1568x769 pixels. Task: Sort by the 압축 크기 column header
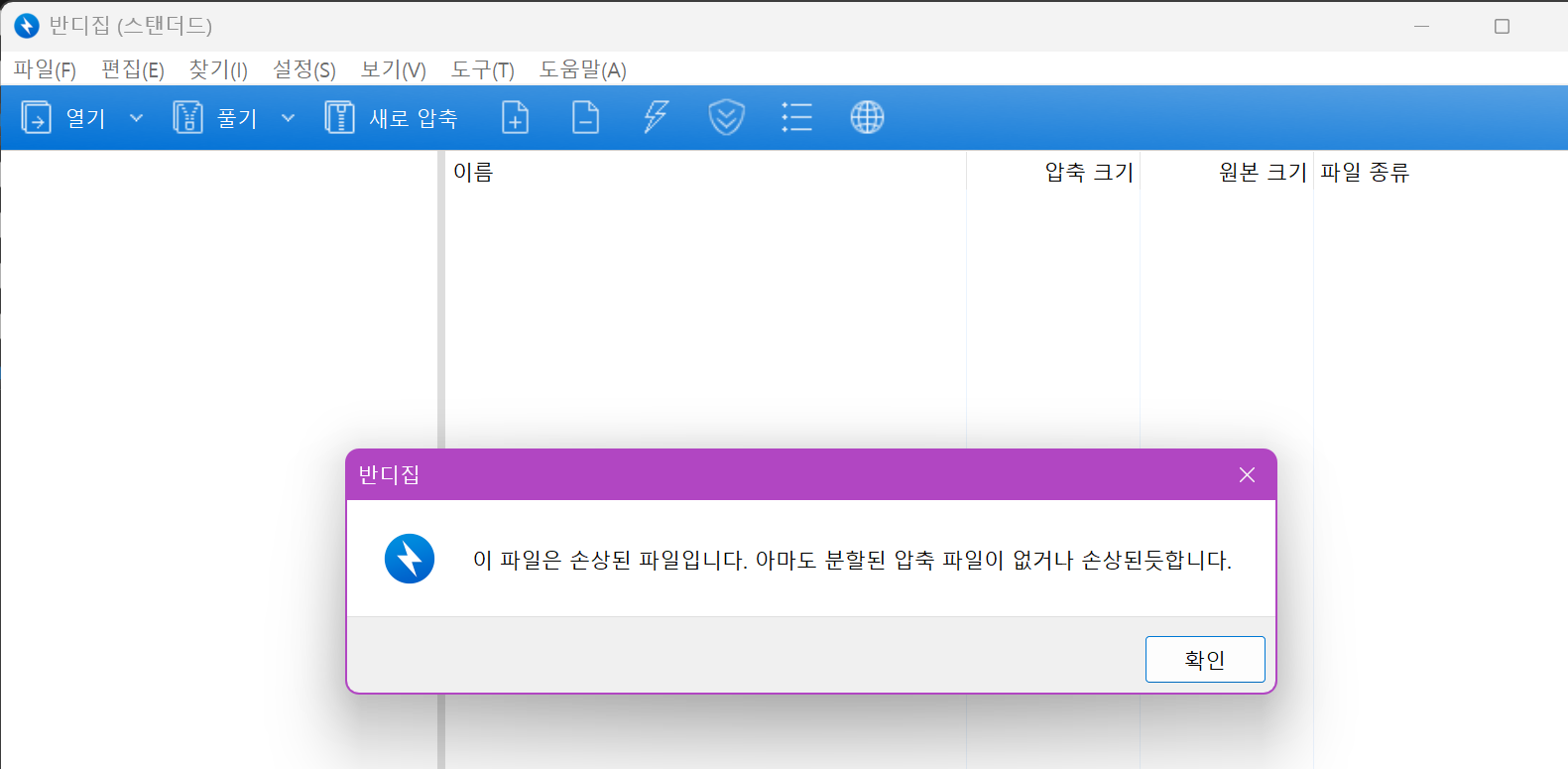point(1053,172)
